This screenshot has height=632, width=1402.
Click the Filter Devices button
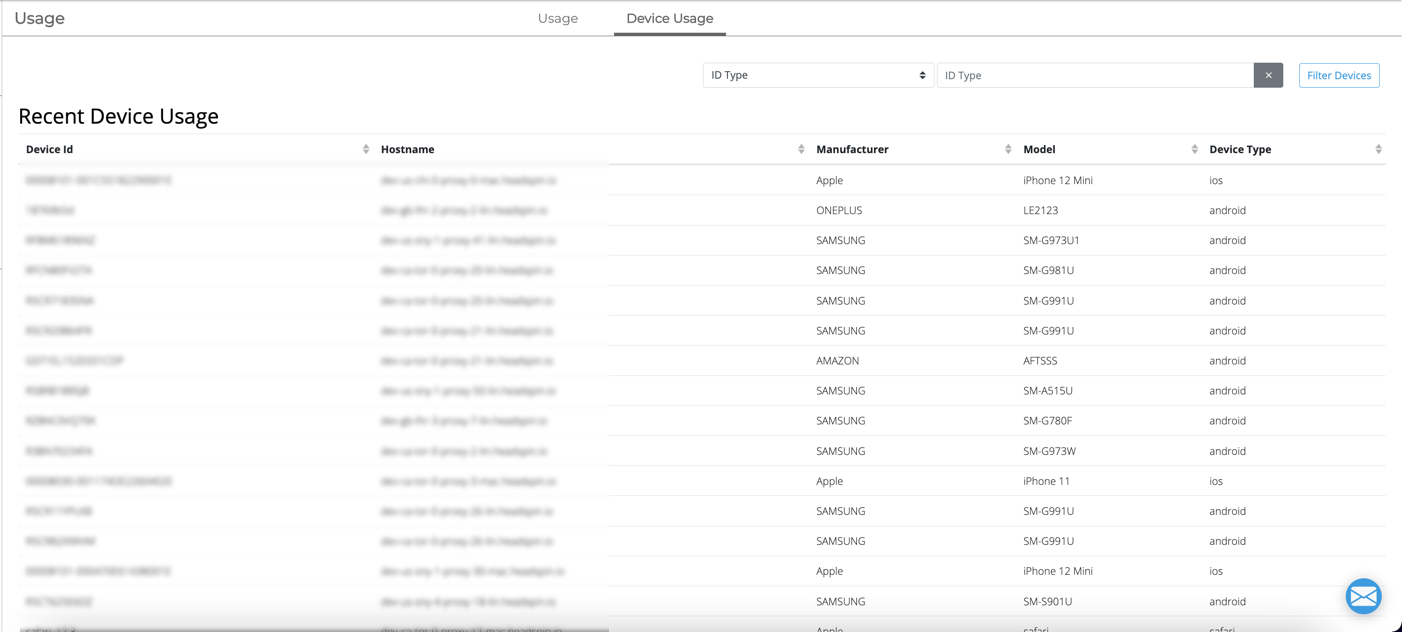coord(1339,75)
